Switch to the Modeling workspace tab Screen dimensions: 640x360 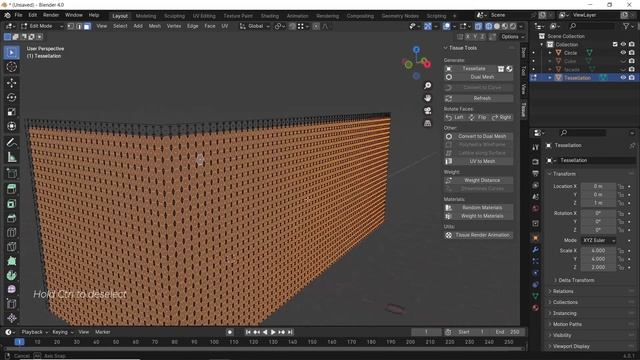(x=146, y=16)
